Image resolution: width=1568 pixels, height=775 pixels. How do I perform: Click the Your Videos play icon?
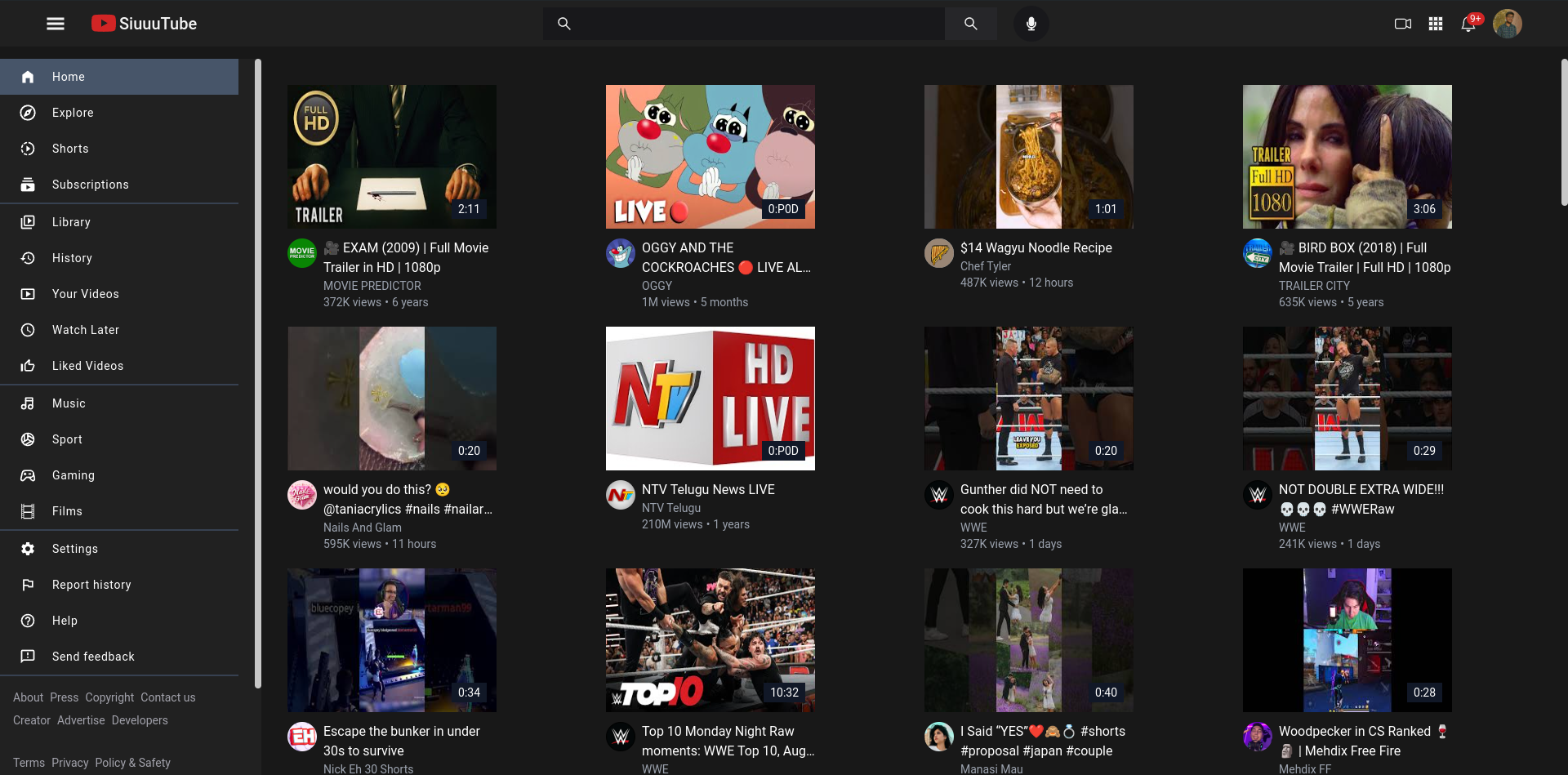click(28, 294)
